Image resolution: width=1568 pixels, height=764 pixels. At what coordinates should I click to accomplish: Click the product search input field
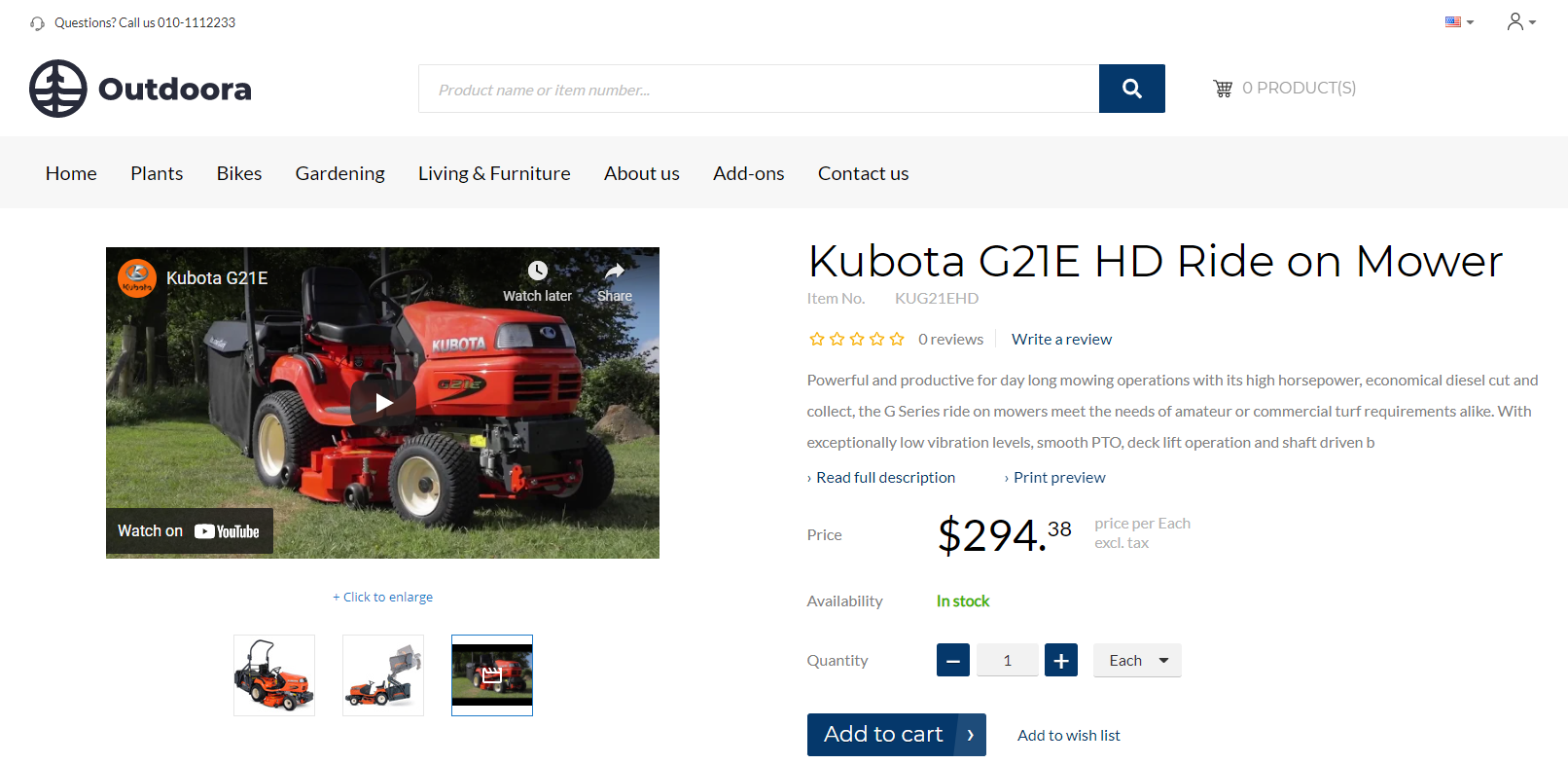(x=759, y=89)
